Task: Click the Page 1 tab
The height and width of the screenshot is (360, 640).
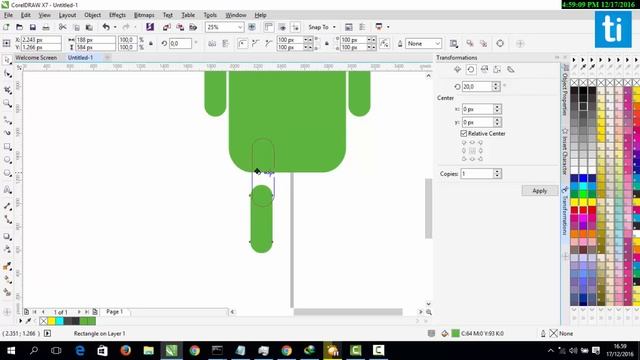Action: point(114,311)
